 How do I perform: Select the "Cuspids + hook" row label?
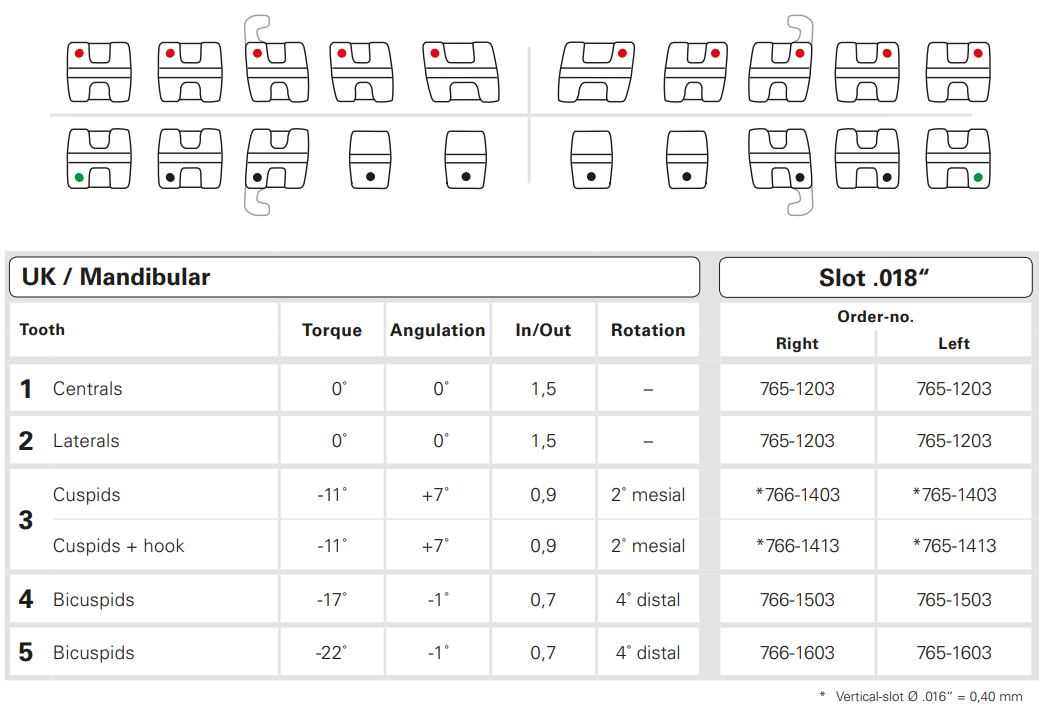click(x=119, y=546)
